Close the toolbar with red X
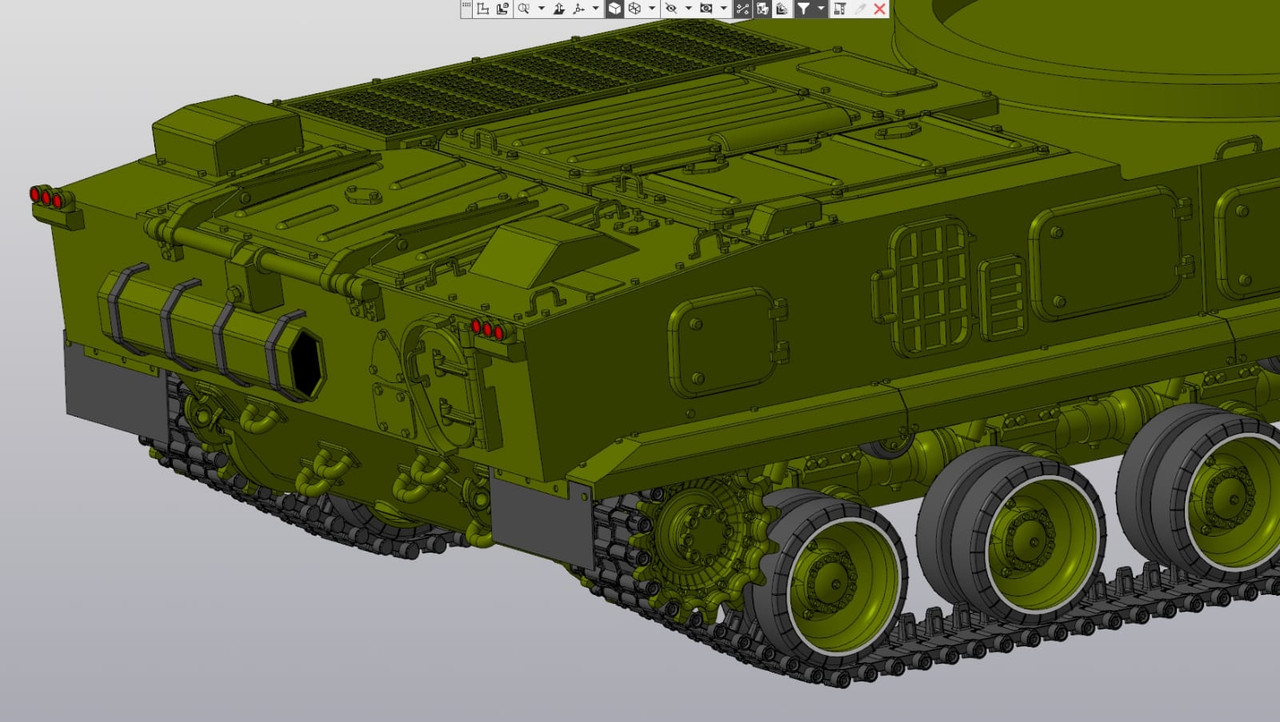Viewport: 1280px width, 722px height. (x=880, y=8)
